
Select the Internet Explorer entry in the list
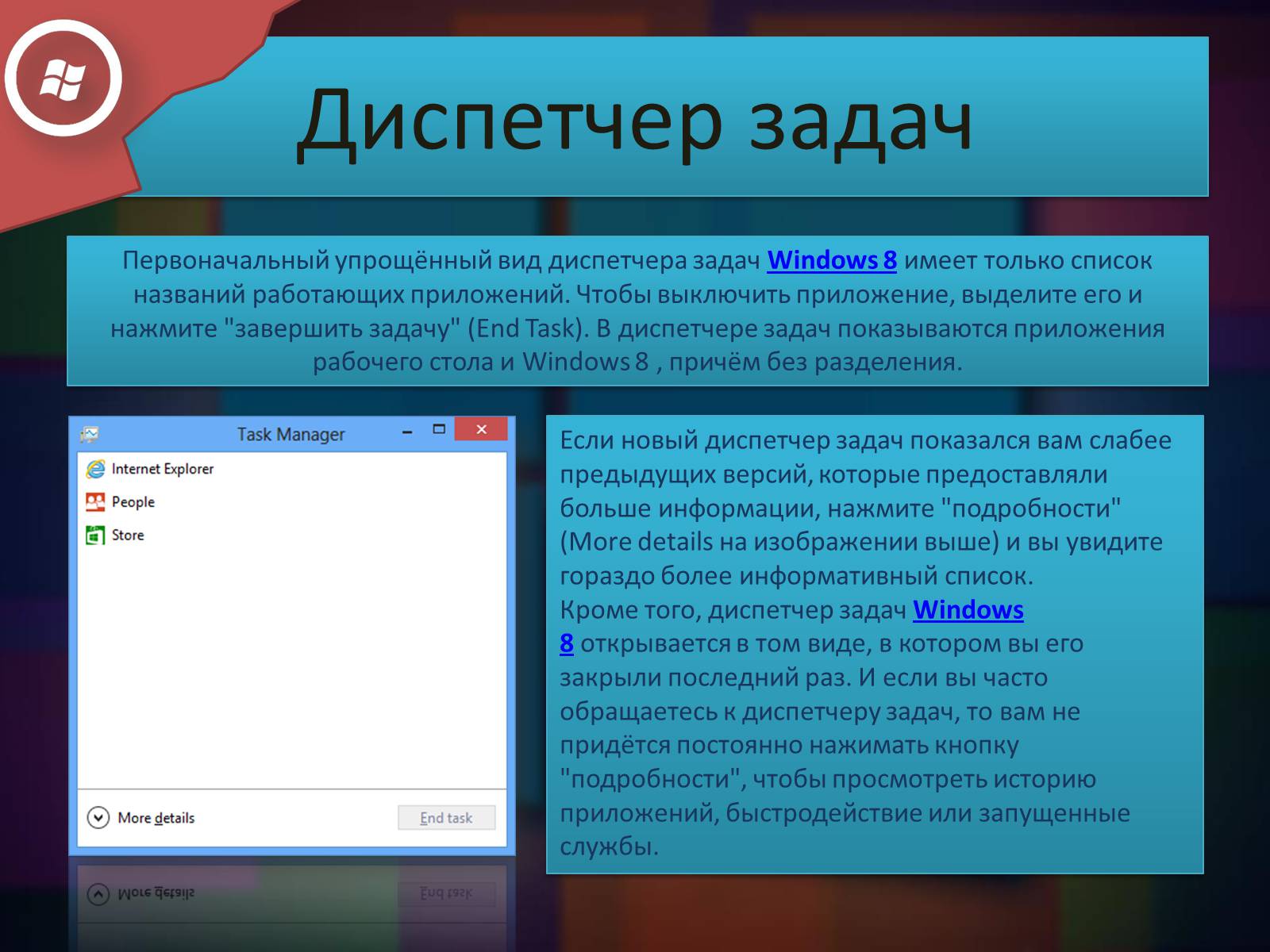[x=291, y=469]
